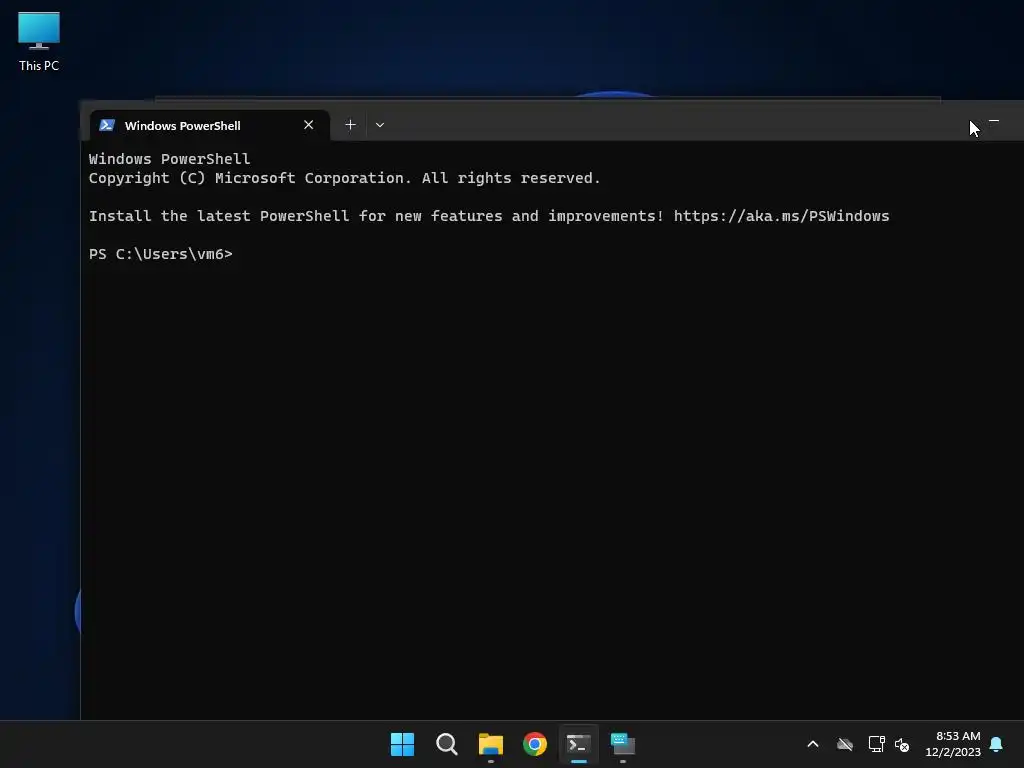Select the Windows PowerShell tab
The image size is (1024, 768).
(209, 125)
